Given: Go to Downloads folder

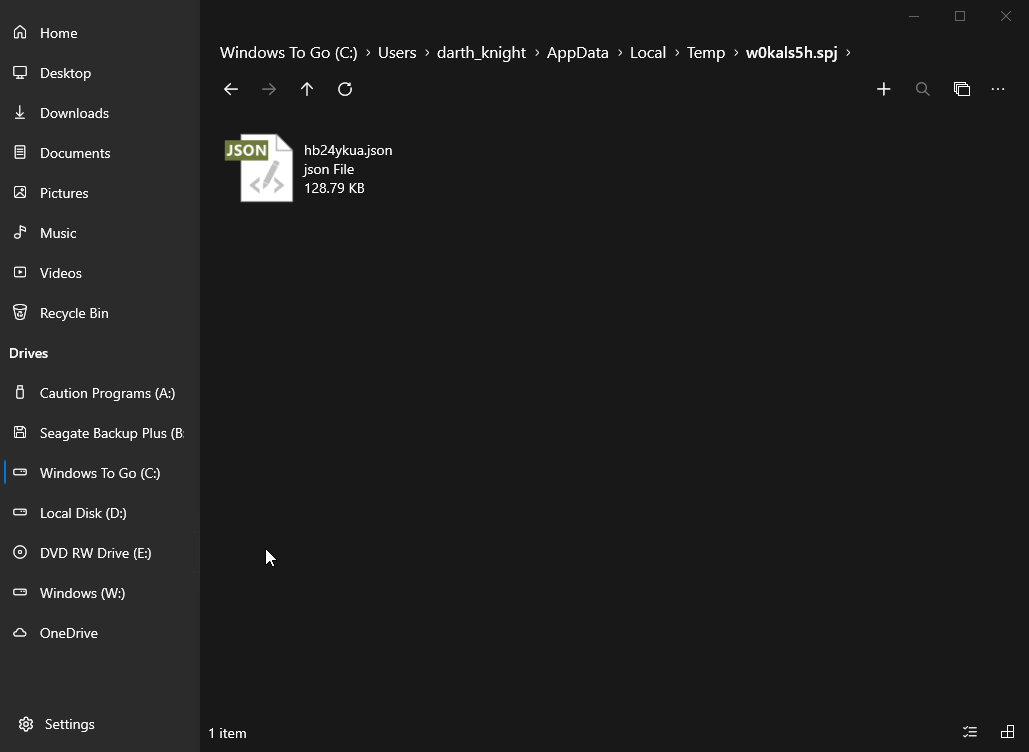Looking at the screenshot, I should [x=100, y=113].
